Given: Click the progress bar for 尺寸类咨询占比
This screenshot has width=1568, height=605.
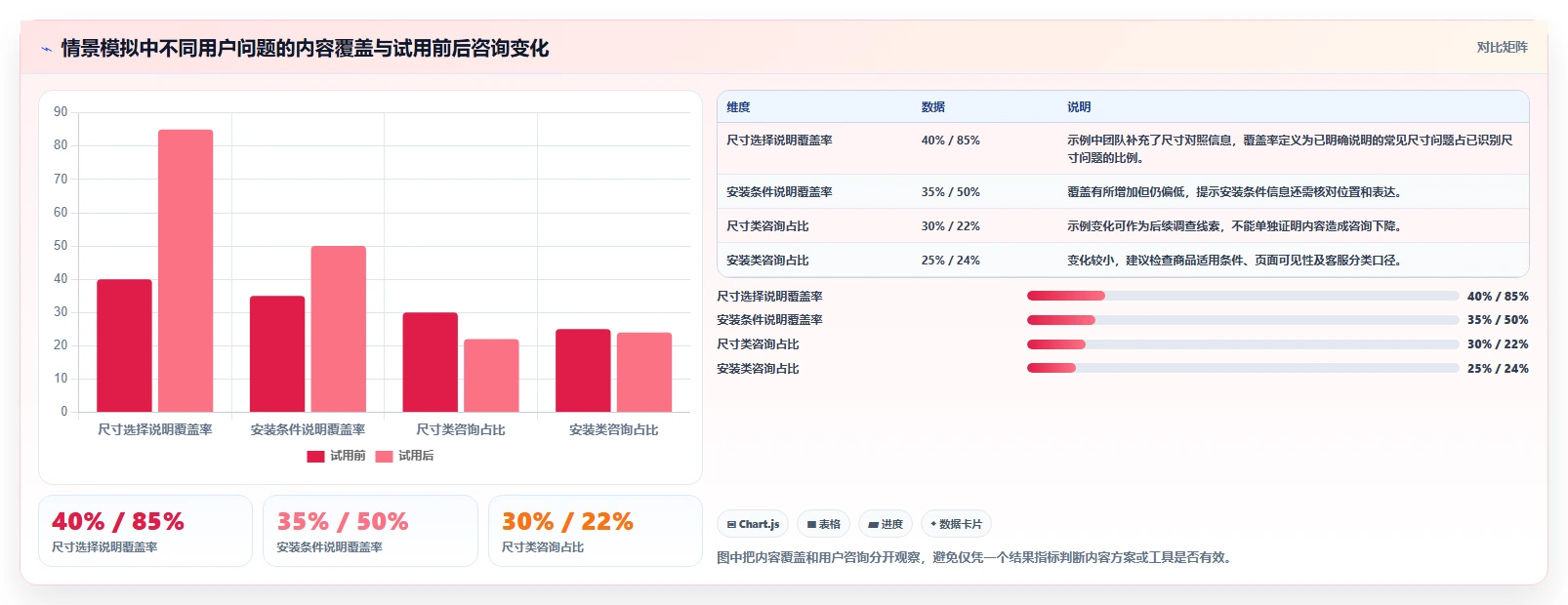Looking at the screenshot, I should (x=1243, y=344).
